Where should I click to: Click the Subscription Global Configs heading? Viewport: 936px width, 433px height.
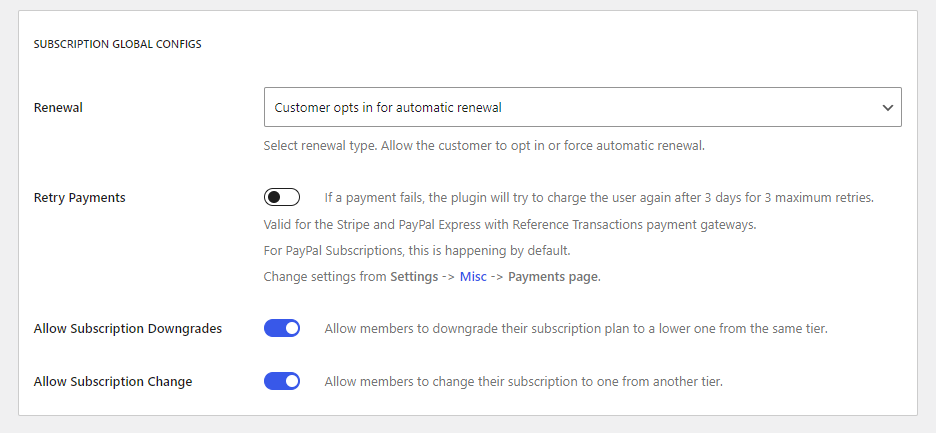pyautogui.click(x=118, y=44)
